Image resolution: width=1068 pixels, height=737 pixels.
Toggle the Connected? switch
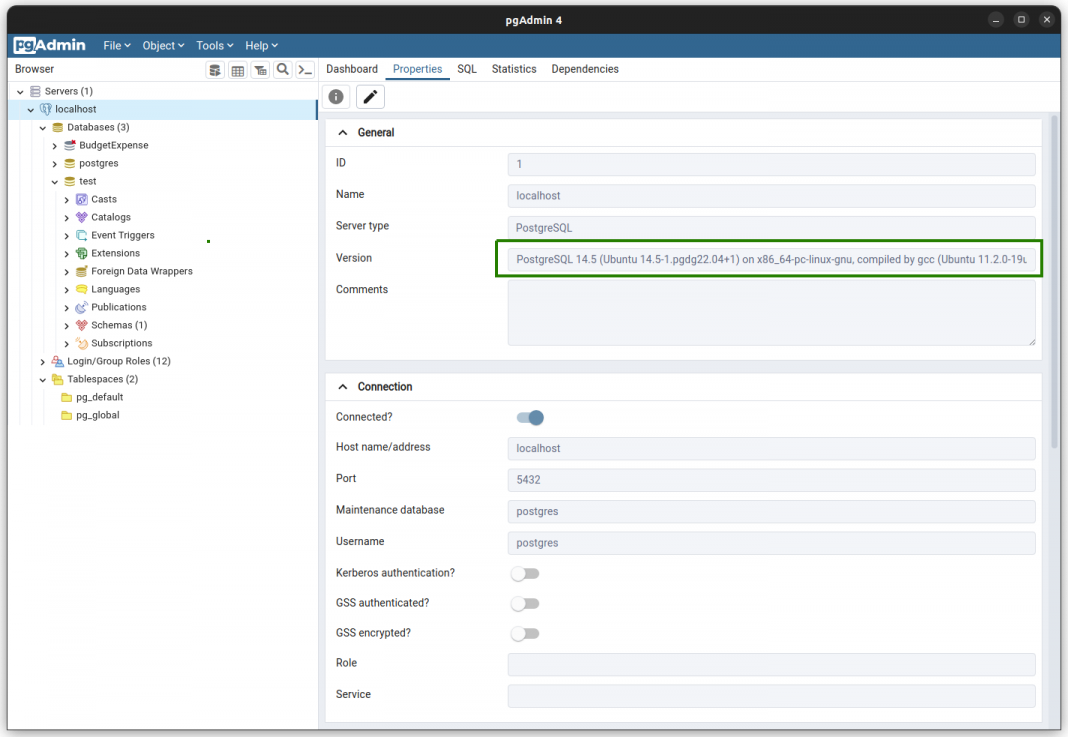[530, 418]
